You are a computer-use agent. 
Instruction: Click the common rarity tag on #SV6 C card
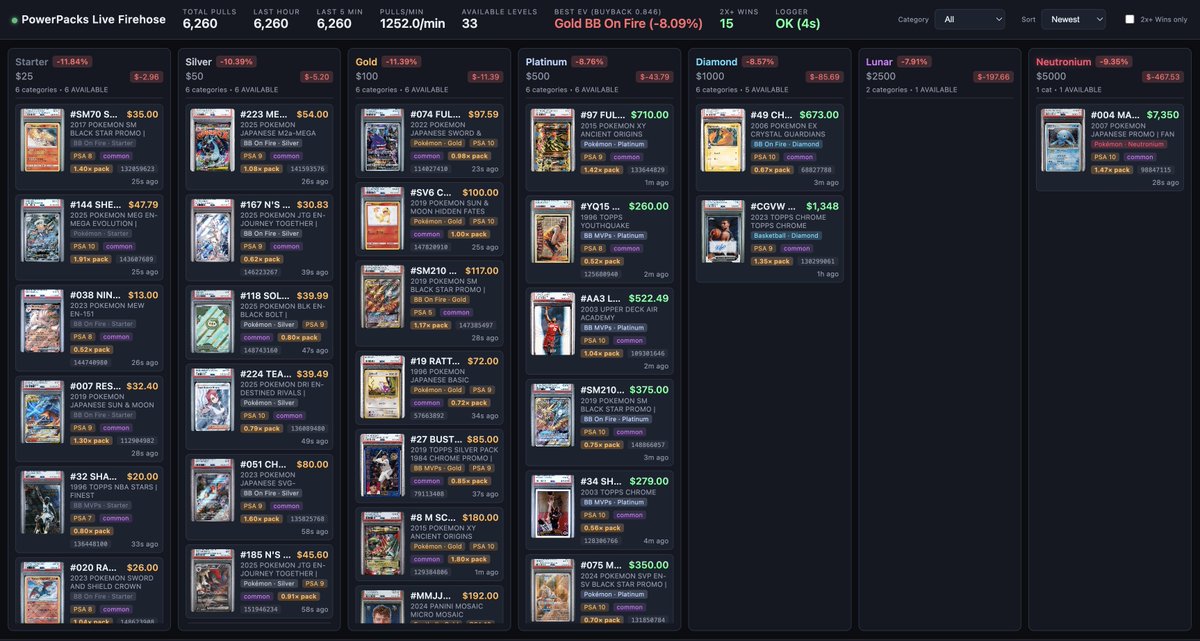427,234
